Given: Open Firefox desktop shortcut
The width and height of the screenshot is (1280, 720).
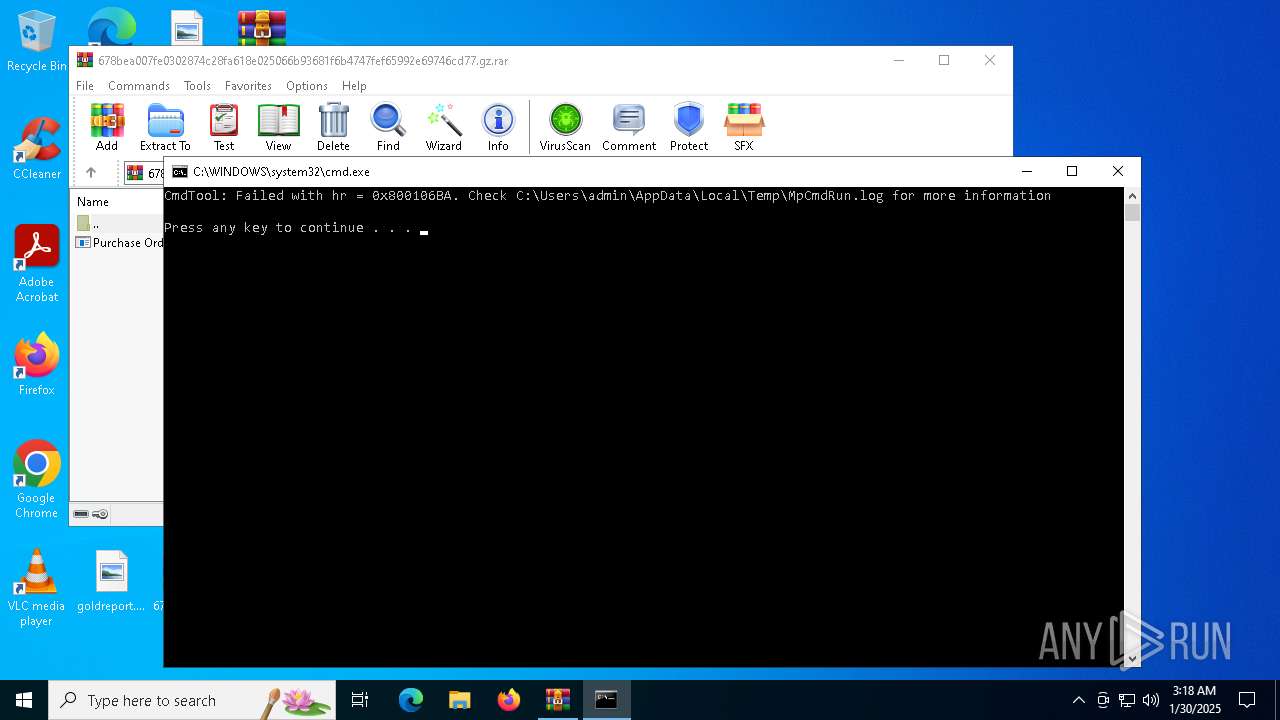Looking at the screenshot, I should coord(37,364).
